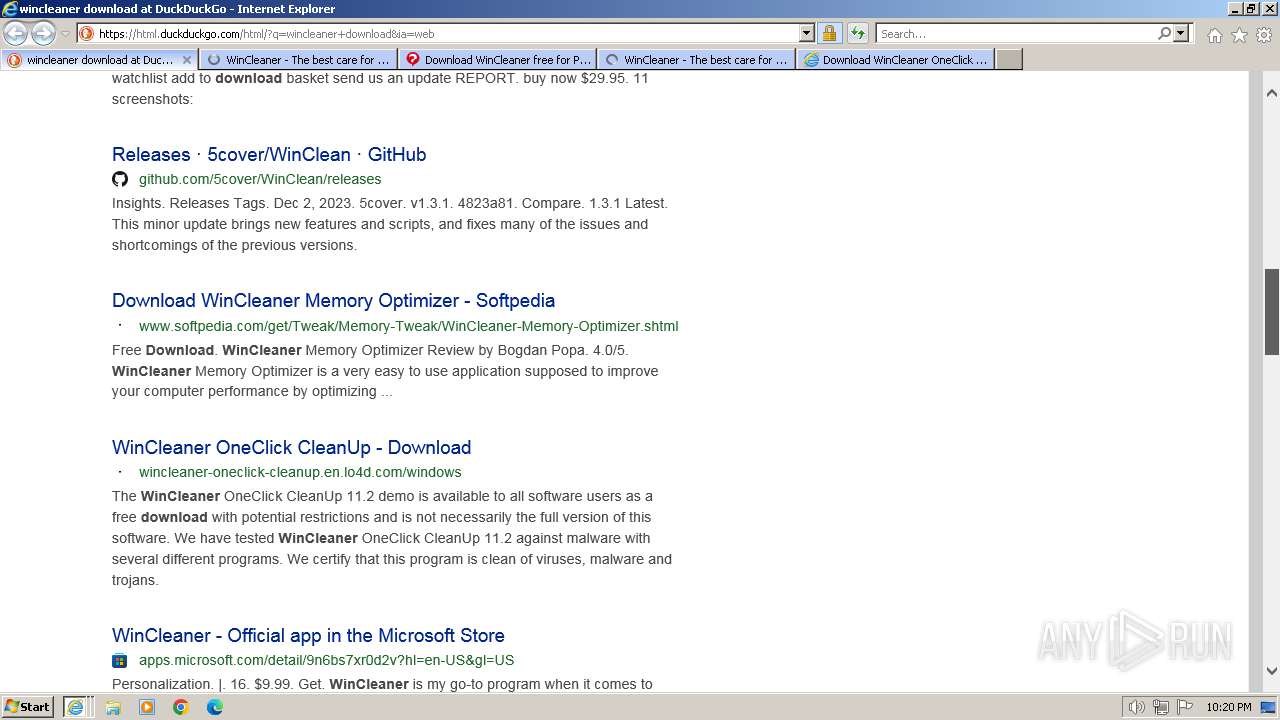This screenshot has width=1280, height=720.
Task: Click the Action Center flag icon
Action: tap(1185, 707)
